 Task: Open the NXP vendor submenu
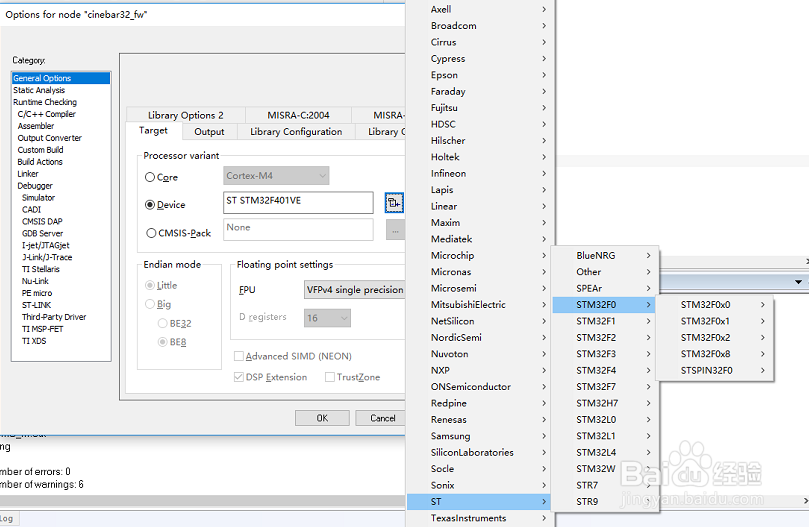tap(479, 371)
